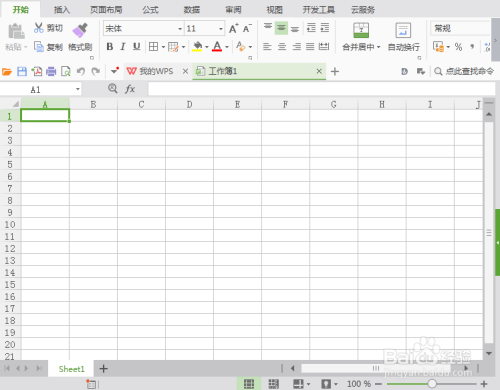The width and height of the screenshot is (500, 390).
Task: Click the Save floppy disk icon
Action: (22, 71)
